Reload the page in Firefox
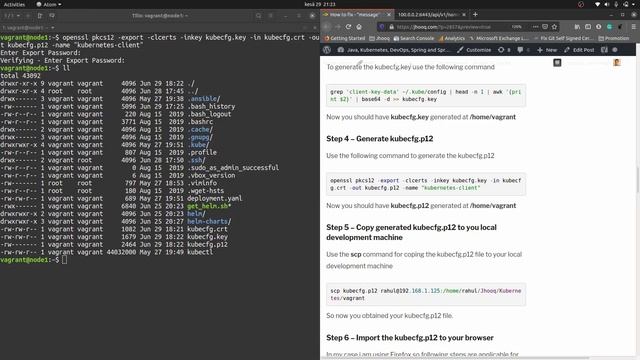This screenshot has width=640, height=360. pyautogui.click(x=348, y=27)
